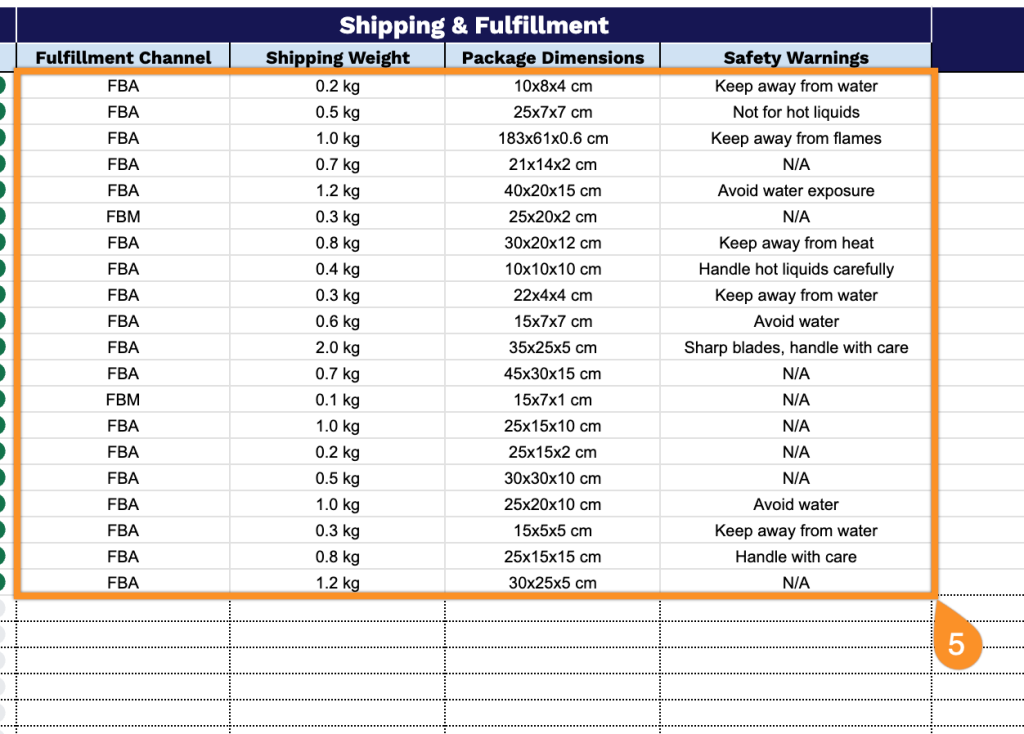Click the 35x25x5 cm dimensions cell
1024x734 pixels.
pyautogui.click(x=553, y=348)
